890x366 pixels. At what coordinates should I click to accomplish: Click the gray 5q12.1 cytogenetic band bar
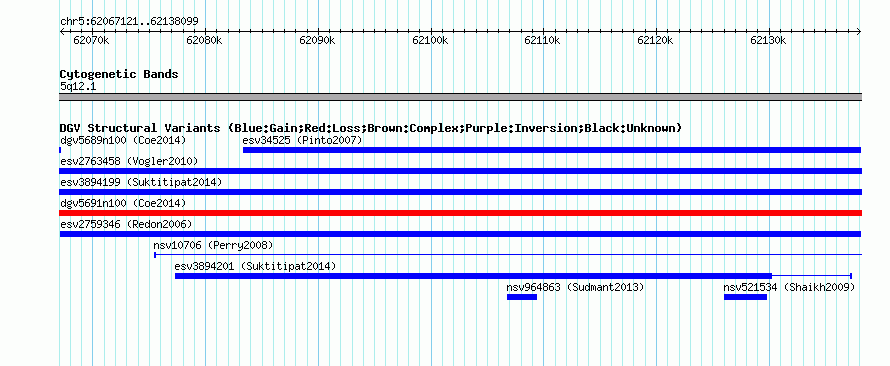[x=460, y=97]
